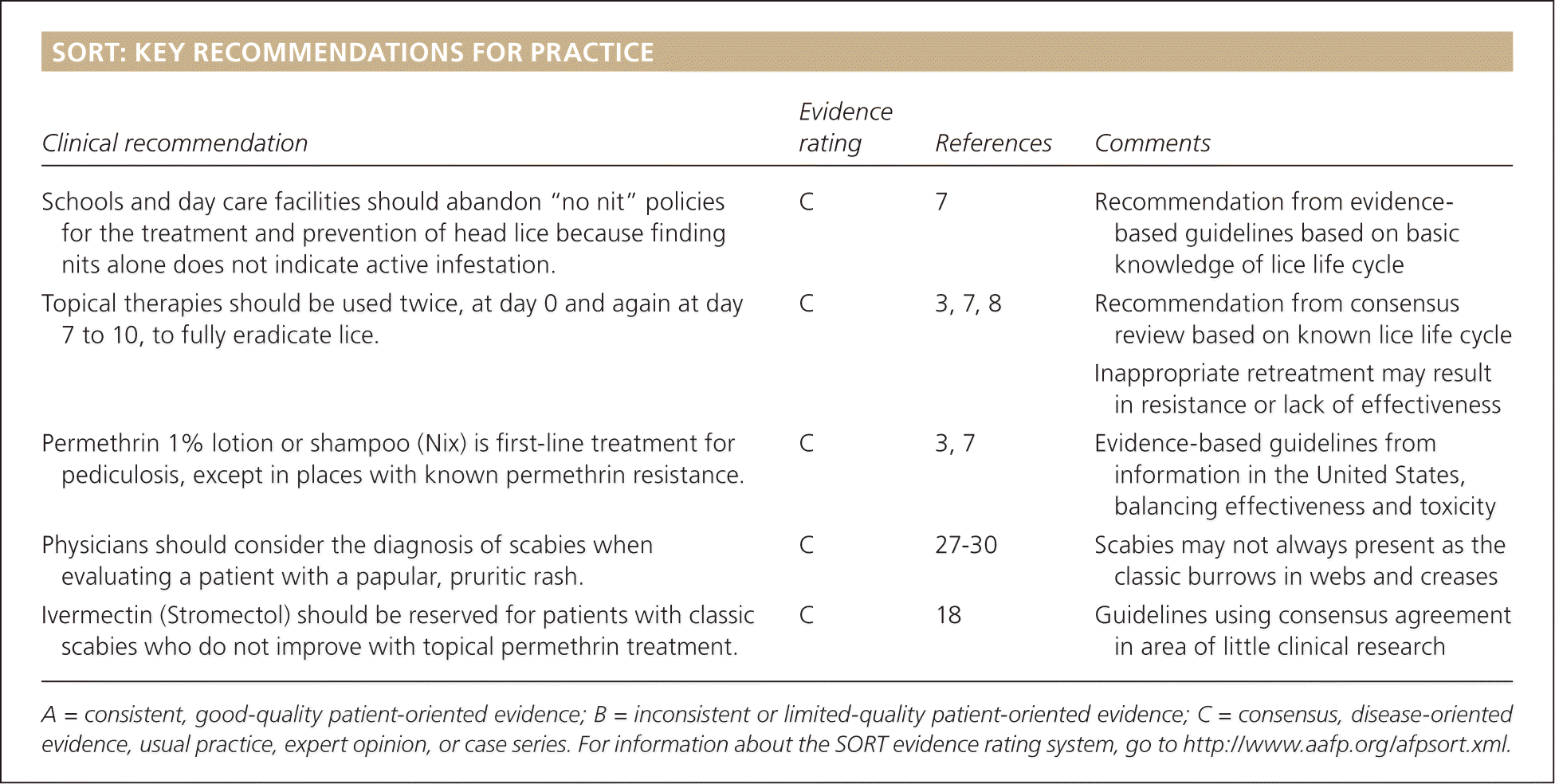
Task: Click the References column header
Action: click(992, 143)
